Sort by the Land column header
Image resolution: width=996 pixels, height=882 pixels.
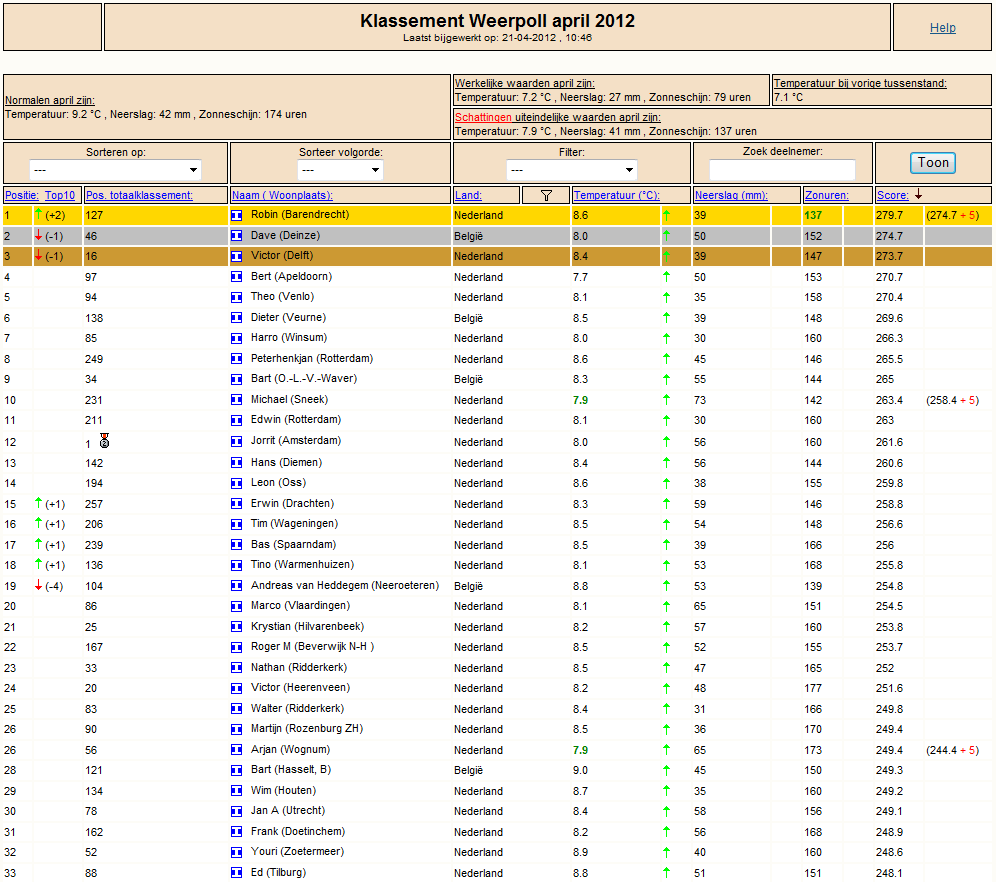[x=468, y=195]
